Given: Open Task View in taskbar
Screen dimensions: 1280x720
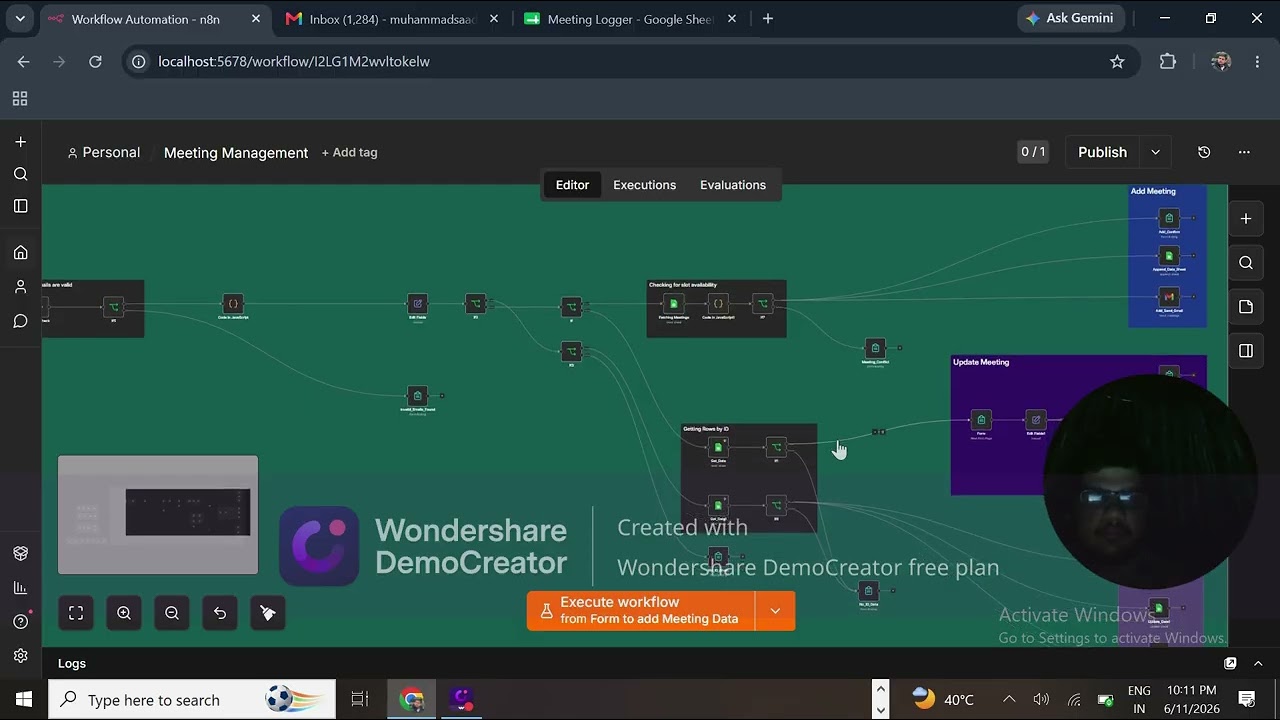Looking at the screenshot, I should (x=360, y=699).
